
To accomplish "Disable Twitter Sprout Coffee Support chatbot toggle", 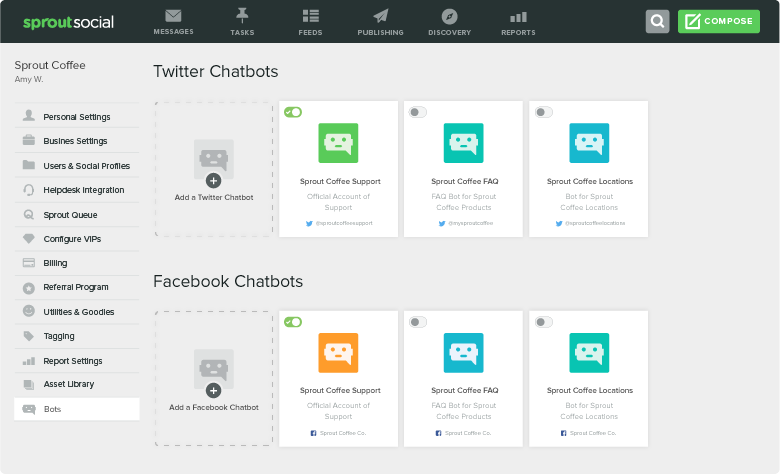I will tap(293, 112).
